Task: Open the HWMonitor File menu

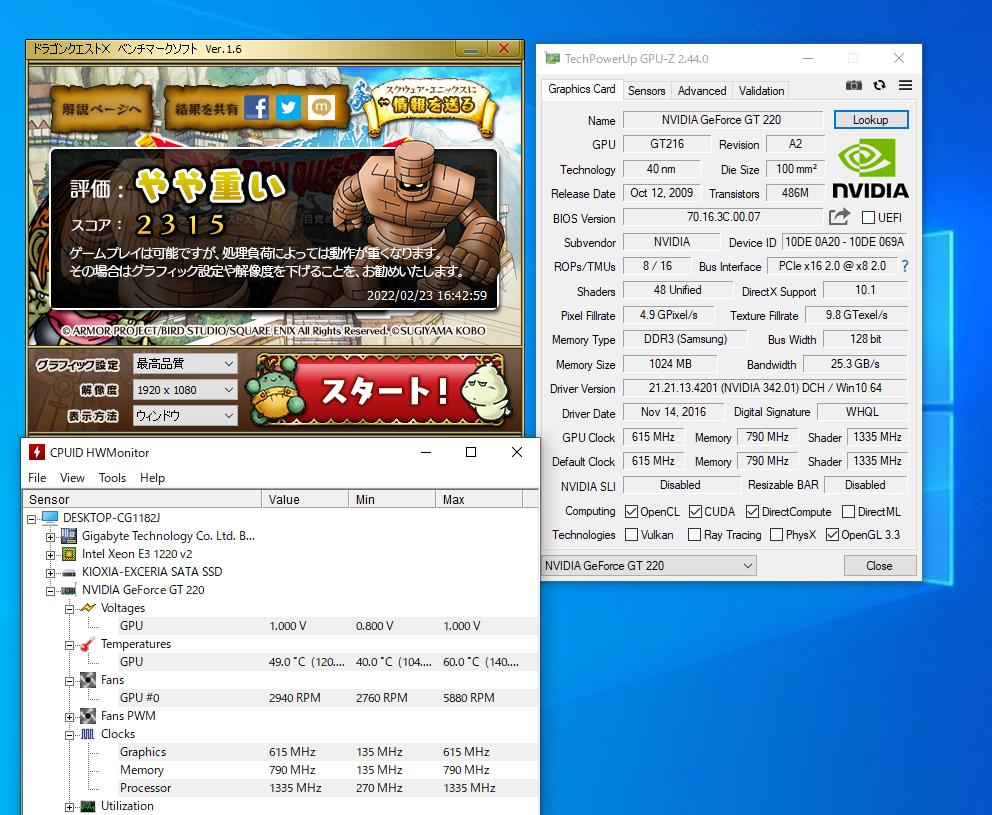Action: [37, 478]
